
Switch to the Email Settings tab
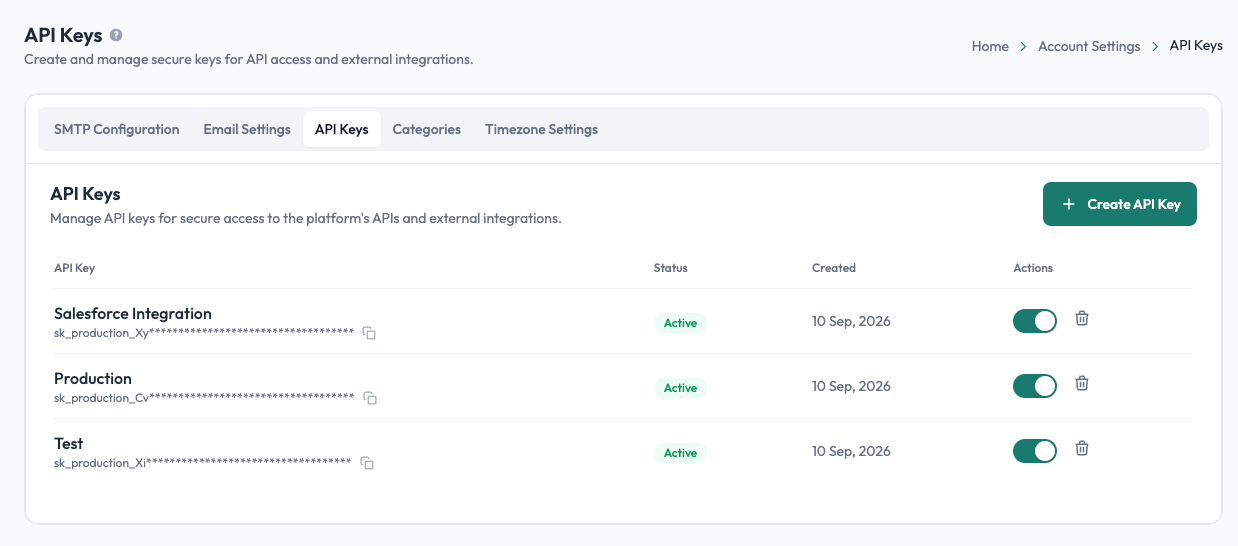tap(247, 129)
